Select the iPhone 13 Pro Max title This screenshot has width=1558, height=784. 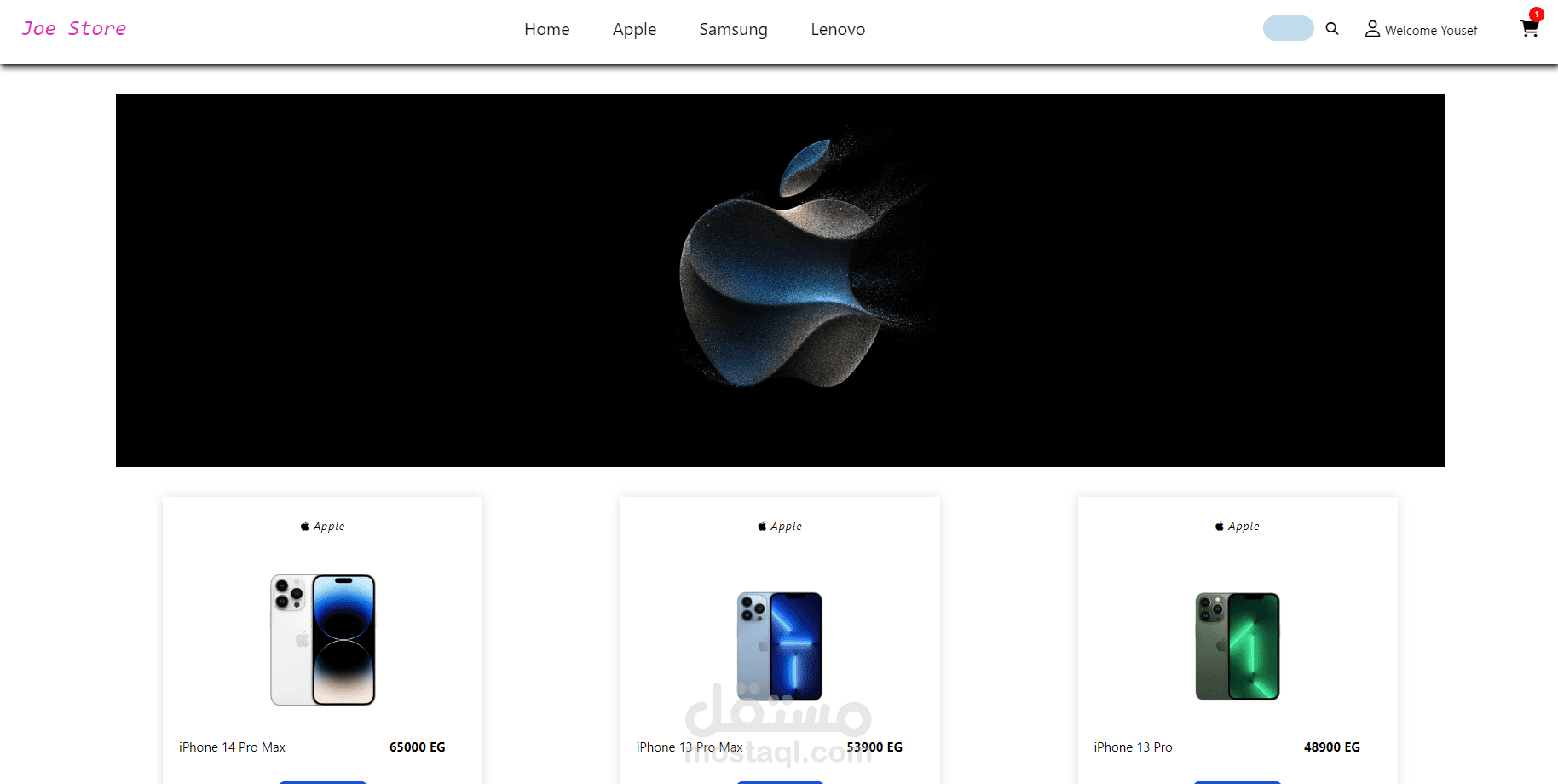[690, 747]
